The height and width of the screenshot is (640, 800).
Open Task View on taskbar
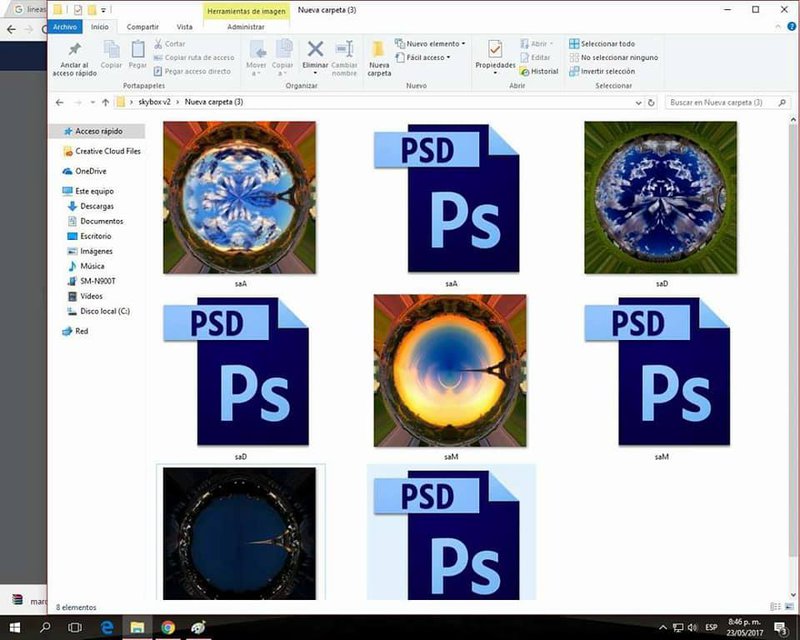tap(75, 627)
